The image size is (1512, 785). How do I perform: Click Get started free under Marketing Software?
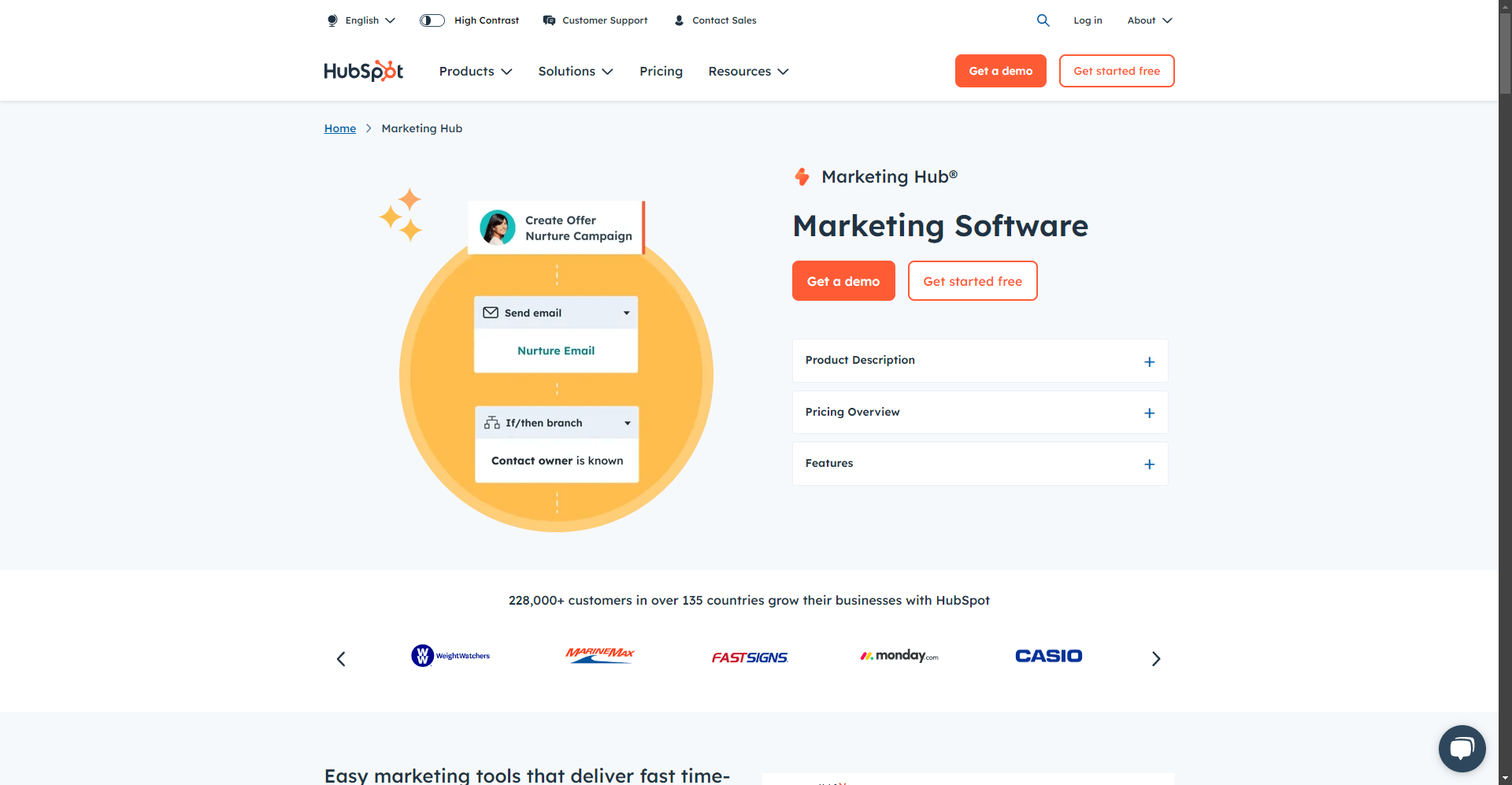[973, 281]
